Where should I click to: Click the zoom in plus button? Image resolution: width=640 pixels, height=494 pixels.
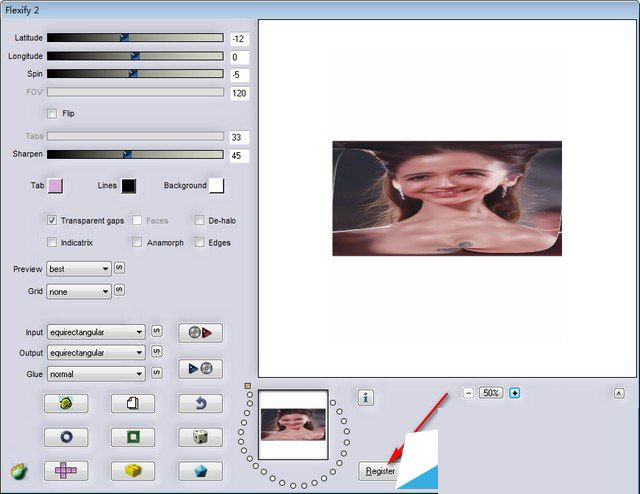point(515,393)
